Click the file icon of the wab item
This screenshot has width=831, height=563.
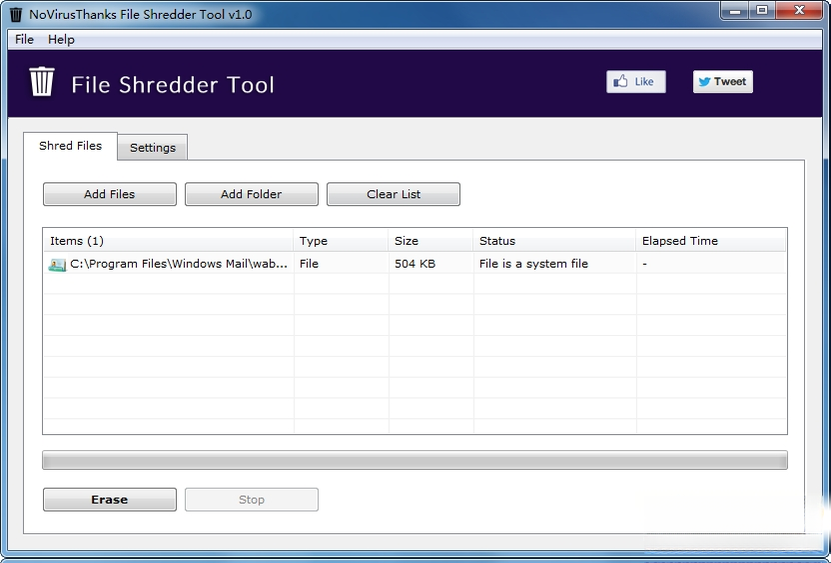coord(57,264)
